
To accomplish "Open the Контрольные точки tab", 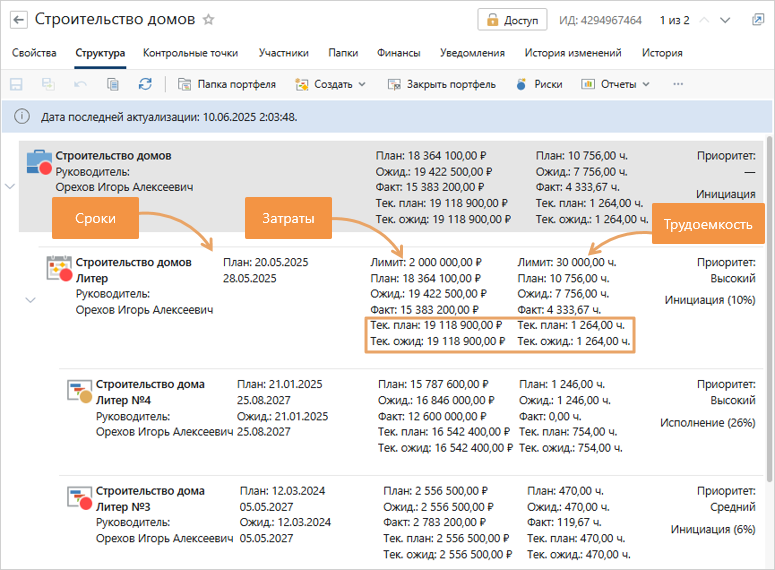I will (x=191, y=54).
